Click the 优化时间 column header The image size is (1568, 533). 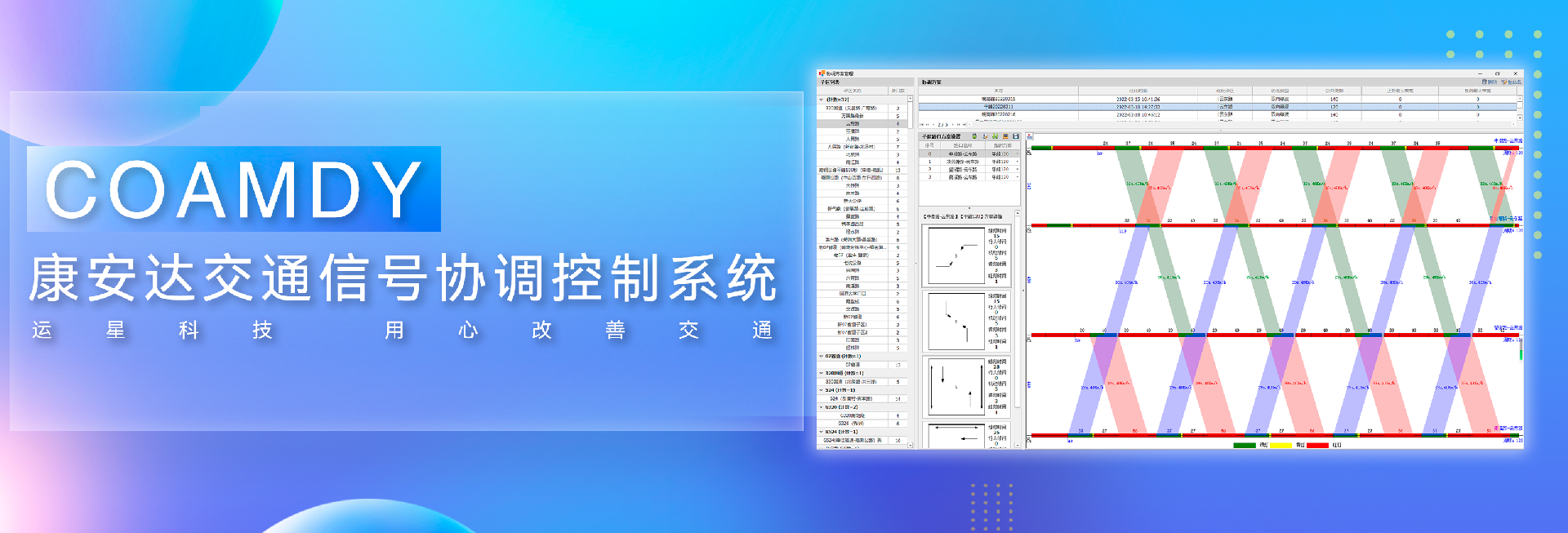[x=1138, y=91]
